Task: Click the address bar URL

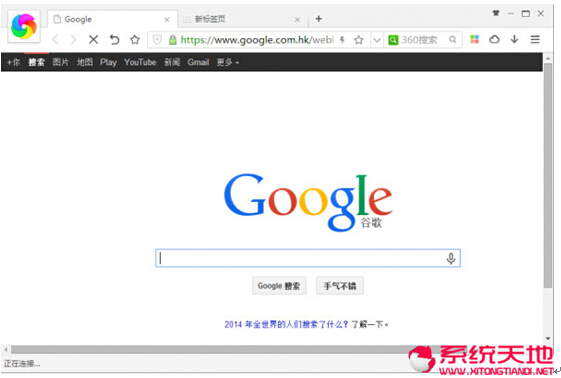Action: pyautogui.click(x=257, y=40)
